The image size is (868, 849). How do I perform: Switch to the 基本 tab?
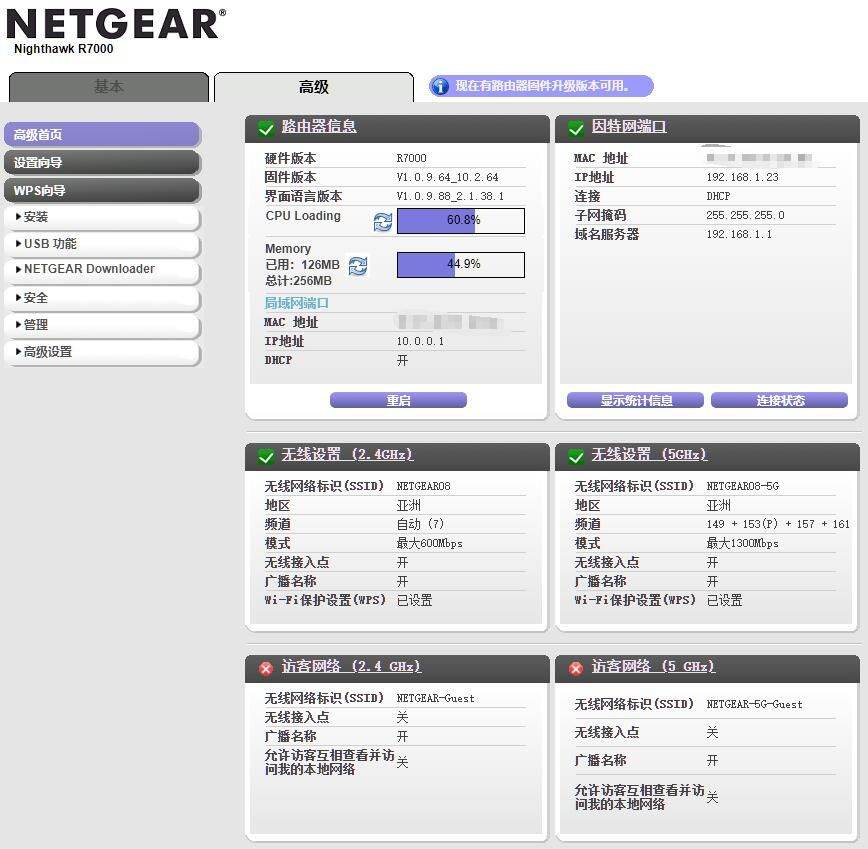[x=109, y=87]
